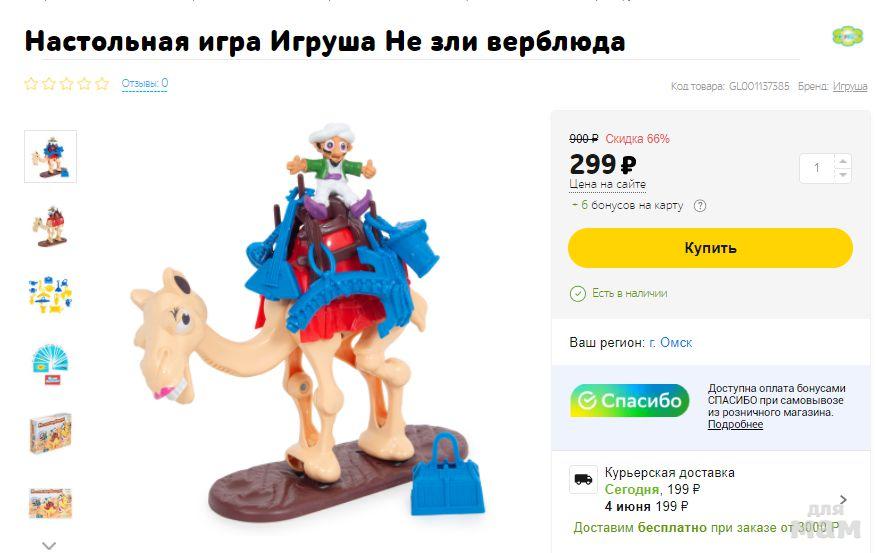Click the first rating star
876x553 pixels.
31,84
